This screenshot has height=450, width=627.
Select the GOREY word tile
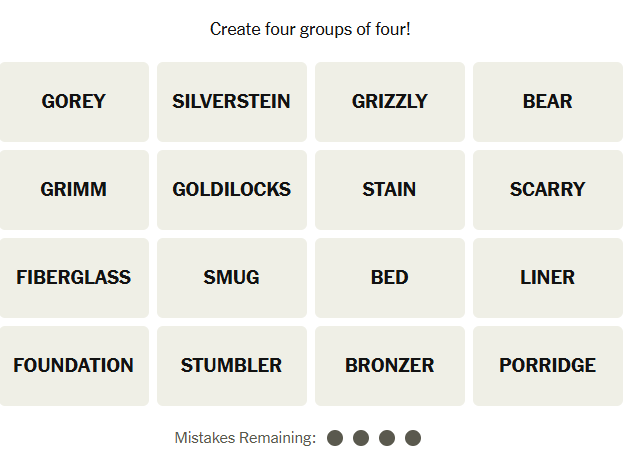(x=74, y=102)
